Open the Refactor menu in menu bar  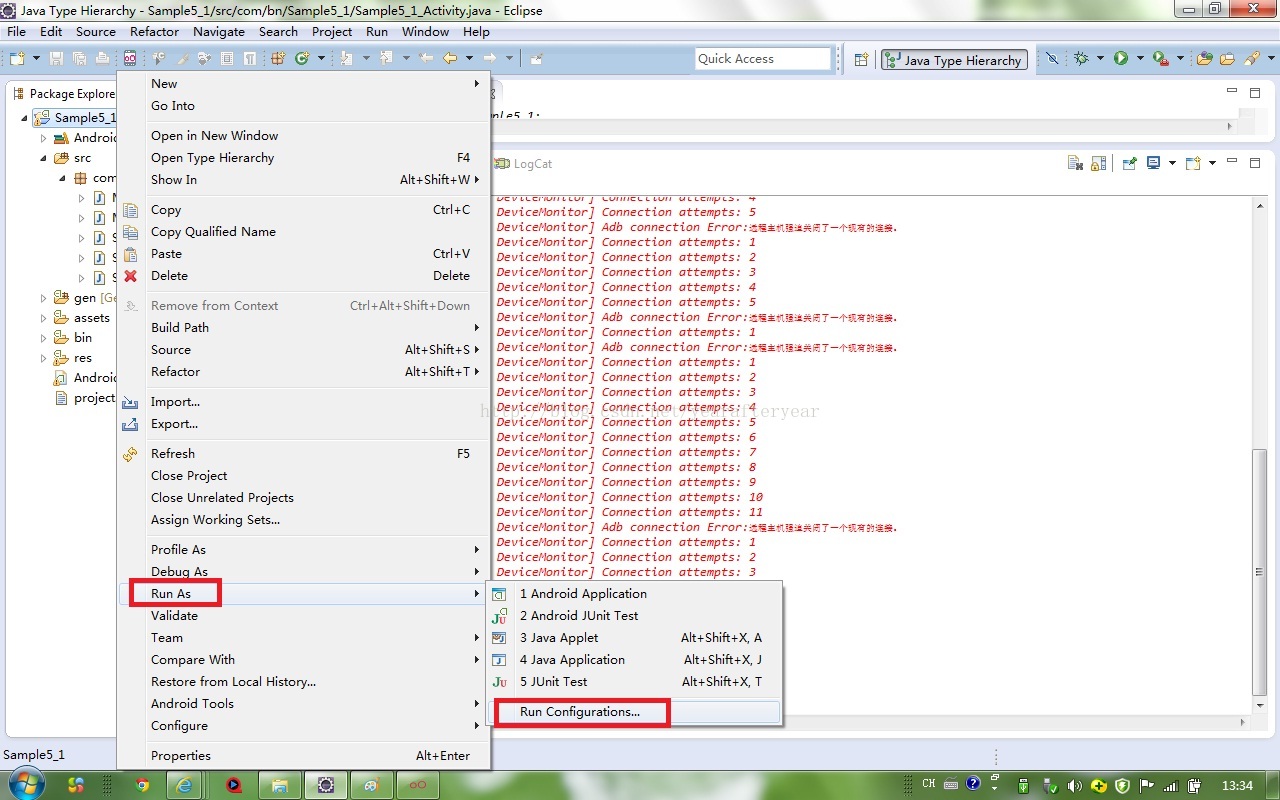pyautogui.click(x=154, y=31)
